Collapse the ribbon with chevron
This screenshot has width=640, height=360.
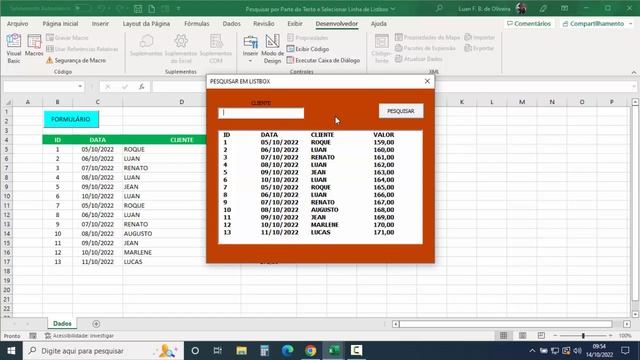[633, 72]
